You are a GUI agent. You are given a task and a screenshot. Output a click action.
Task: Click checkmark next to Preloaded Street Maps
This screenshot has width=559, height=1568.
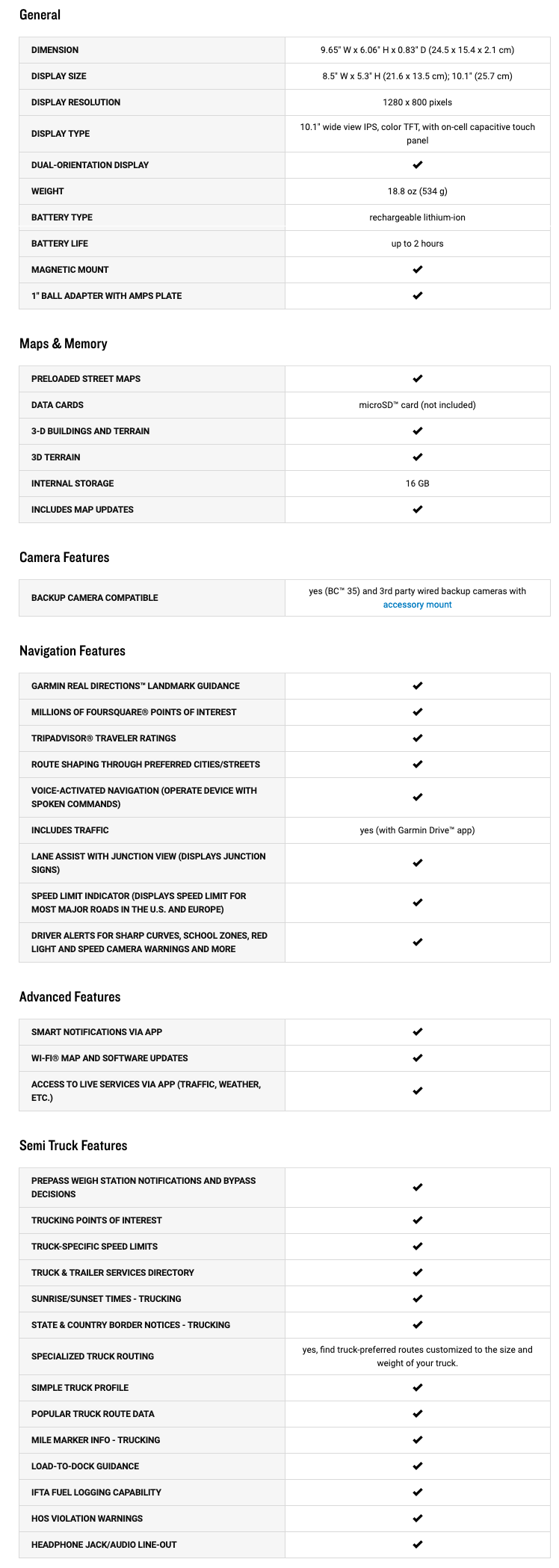[x=417, y=379]
